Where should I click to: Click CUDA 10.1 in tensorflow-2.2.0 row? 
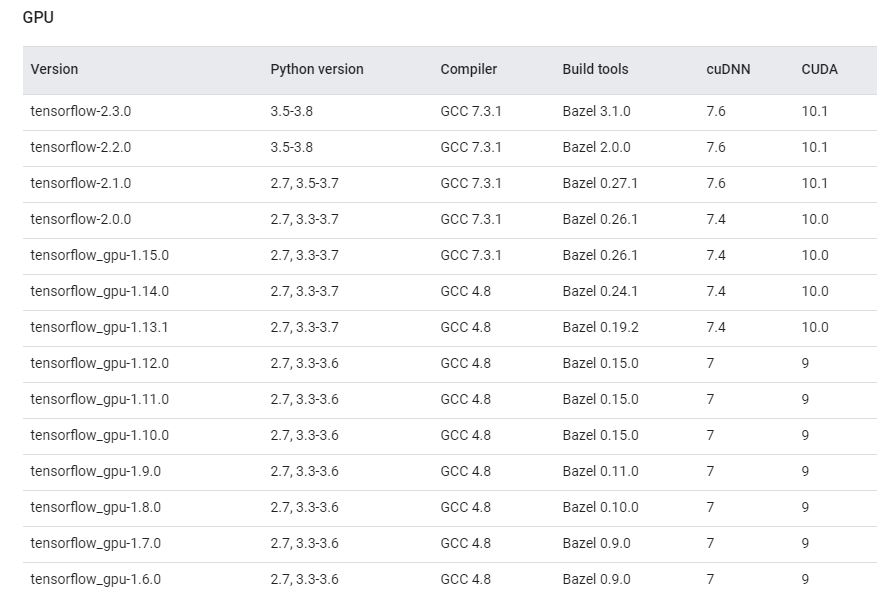pyautogui.click(x=815, y=147)
